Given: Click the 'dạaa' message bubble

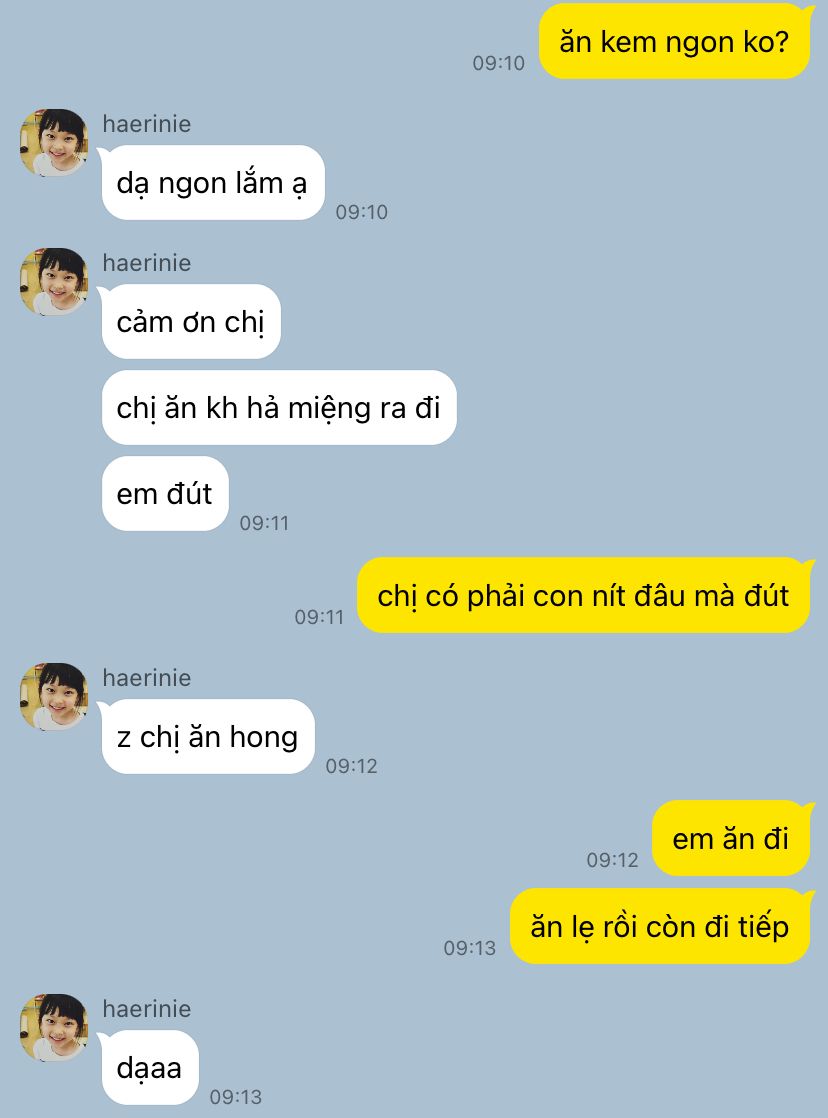Looking at the screenshot, I should pos(149,1067).
